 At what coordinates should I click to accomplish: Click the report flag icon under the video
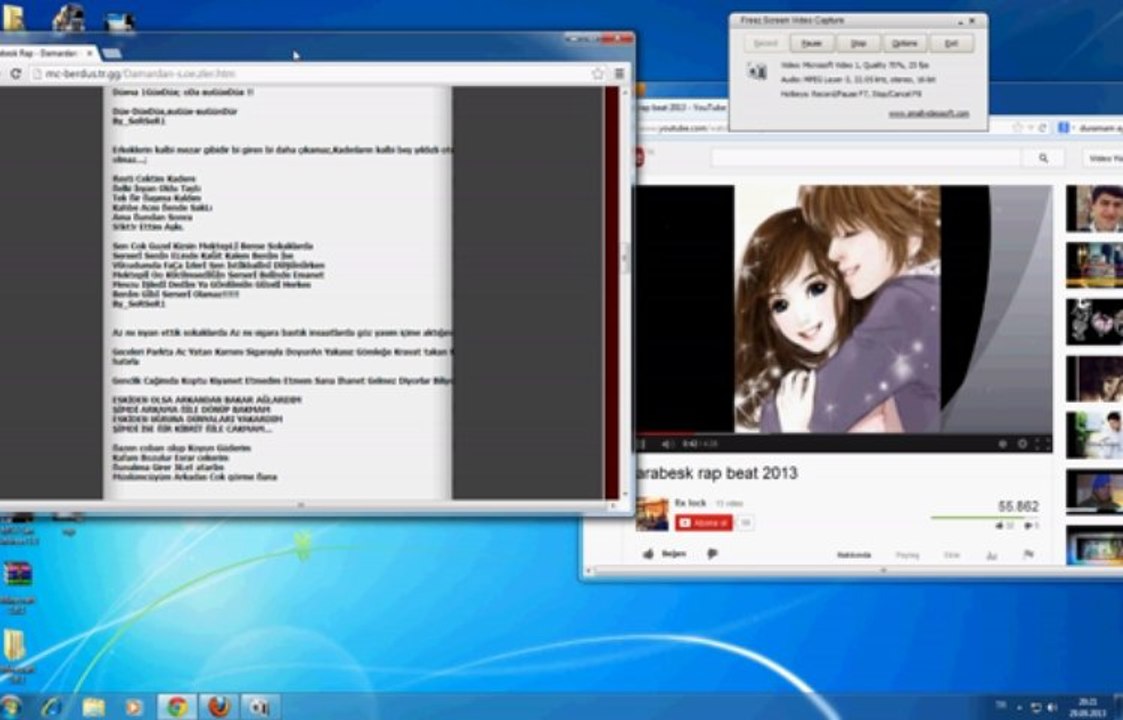click(1028, 555)
